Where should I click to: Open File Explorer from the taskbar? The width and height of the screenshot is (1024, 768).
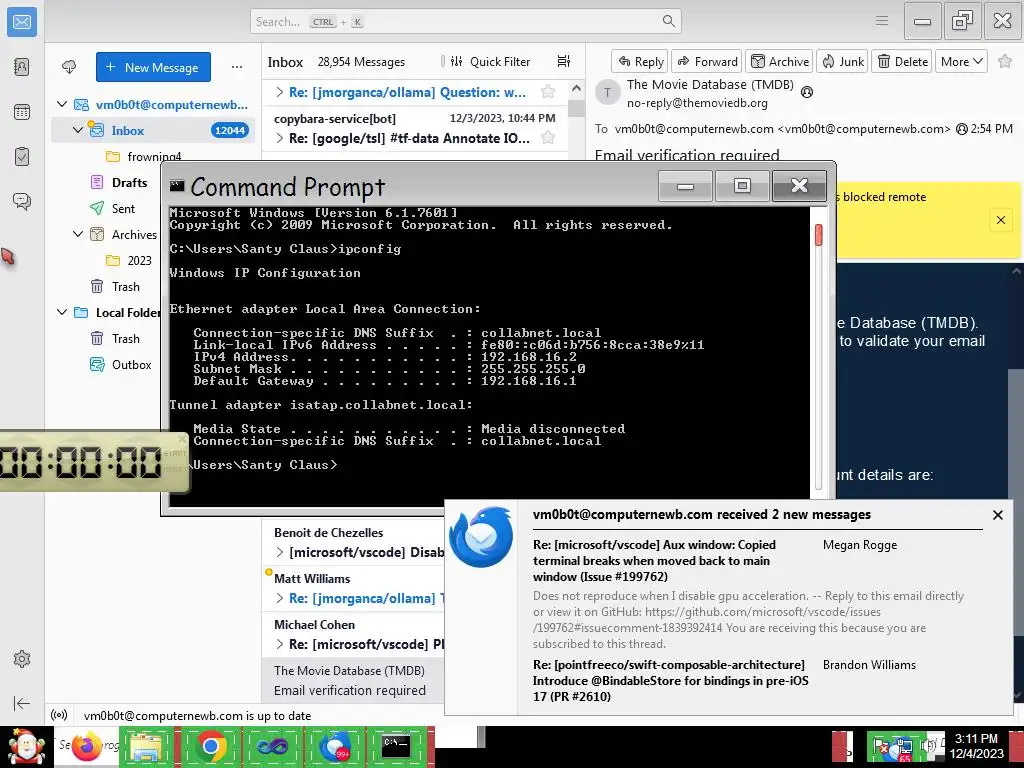click(x=147, y=746)
